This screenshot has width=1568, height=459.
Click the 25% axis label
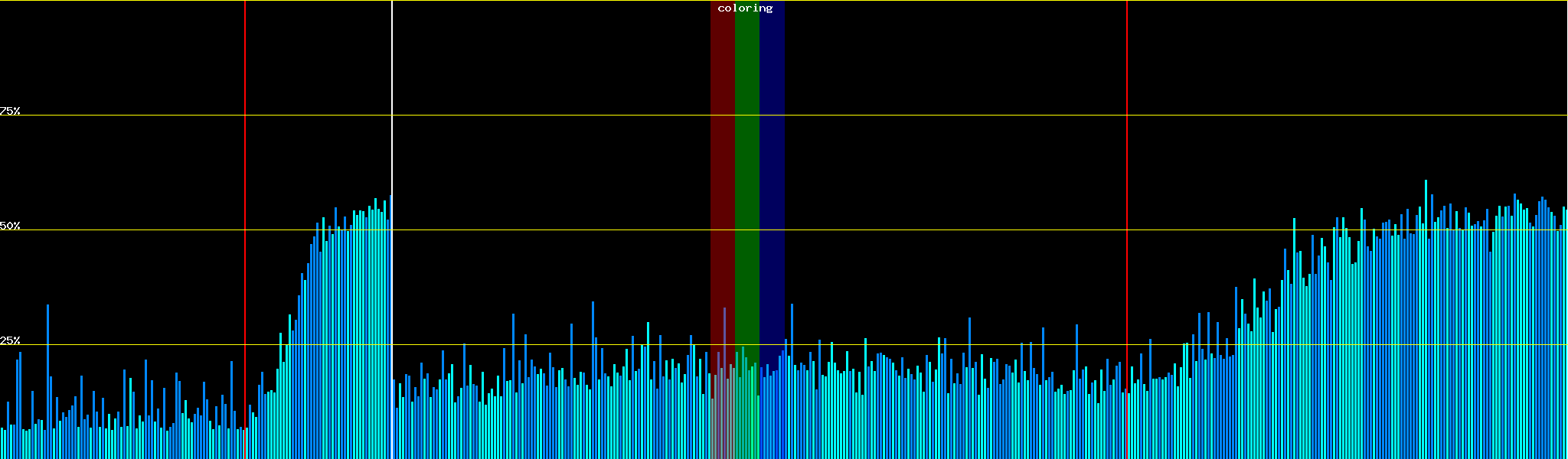(10, 340)
